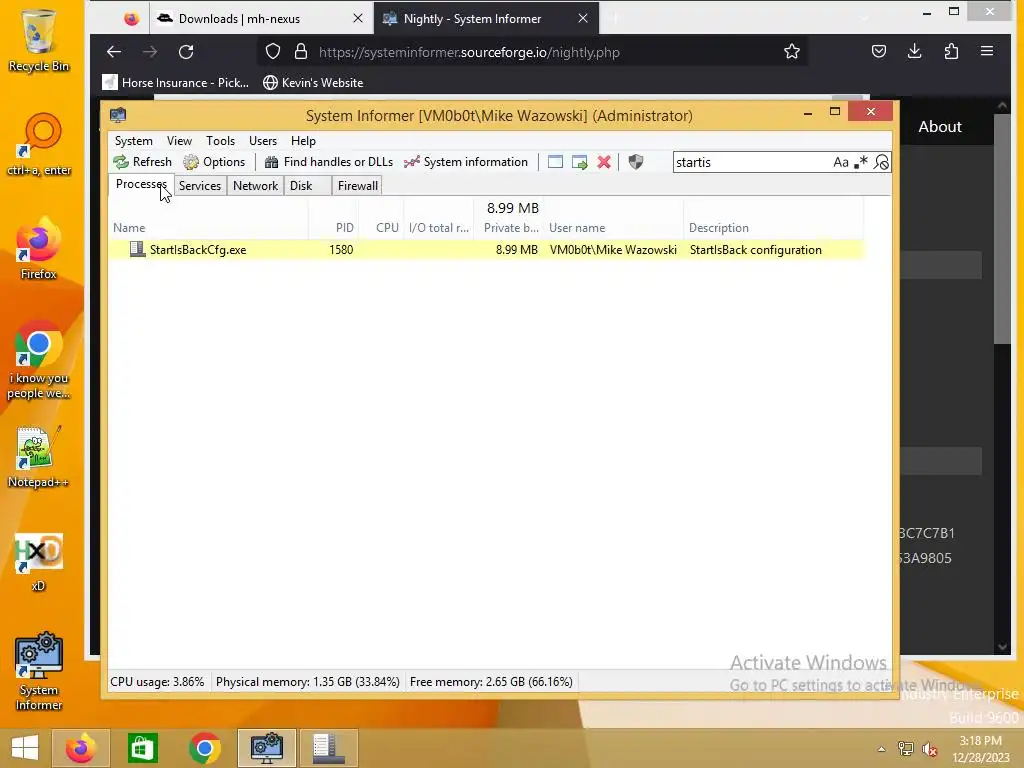Open Firefox downloads panel

[x=915, y=52]
